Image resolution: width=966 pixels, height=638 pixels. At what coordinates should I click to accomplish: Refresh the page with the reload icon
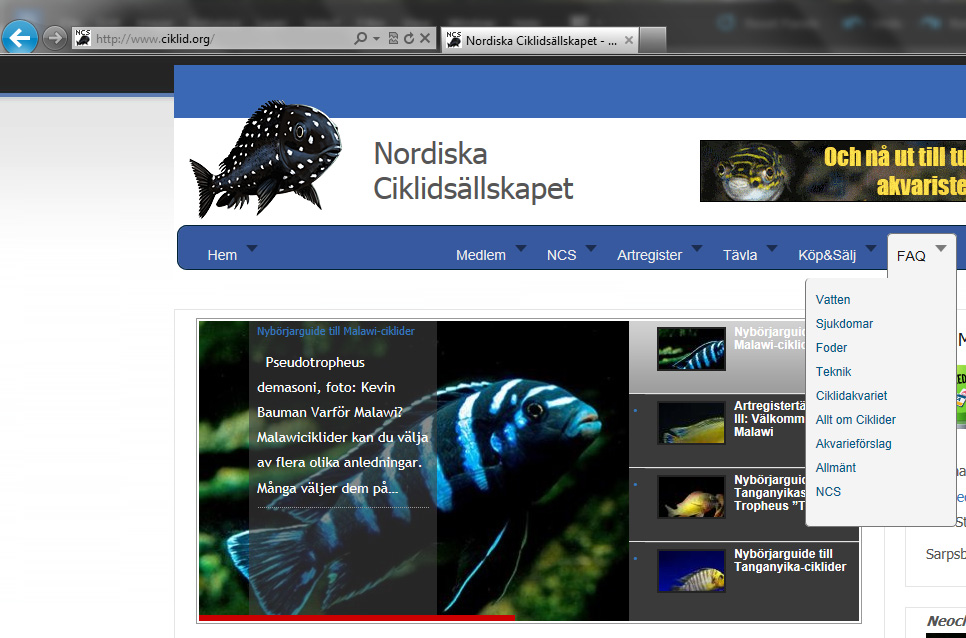pyautogui.click(x=408, y=39)
